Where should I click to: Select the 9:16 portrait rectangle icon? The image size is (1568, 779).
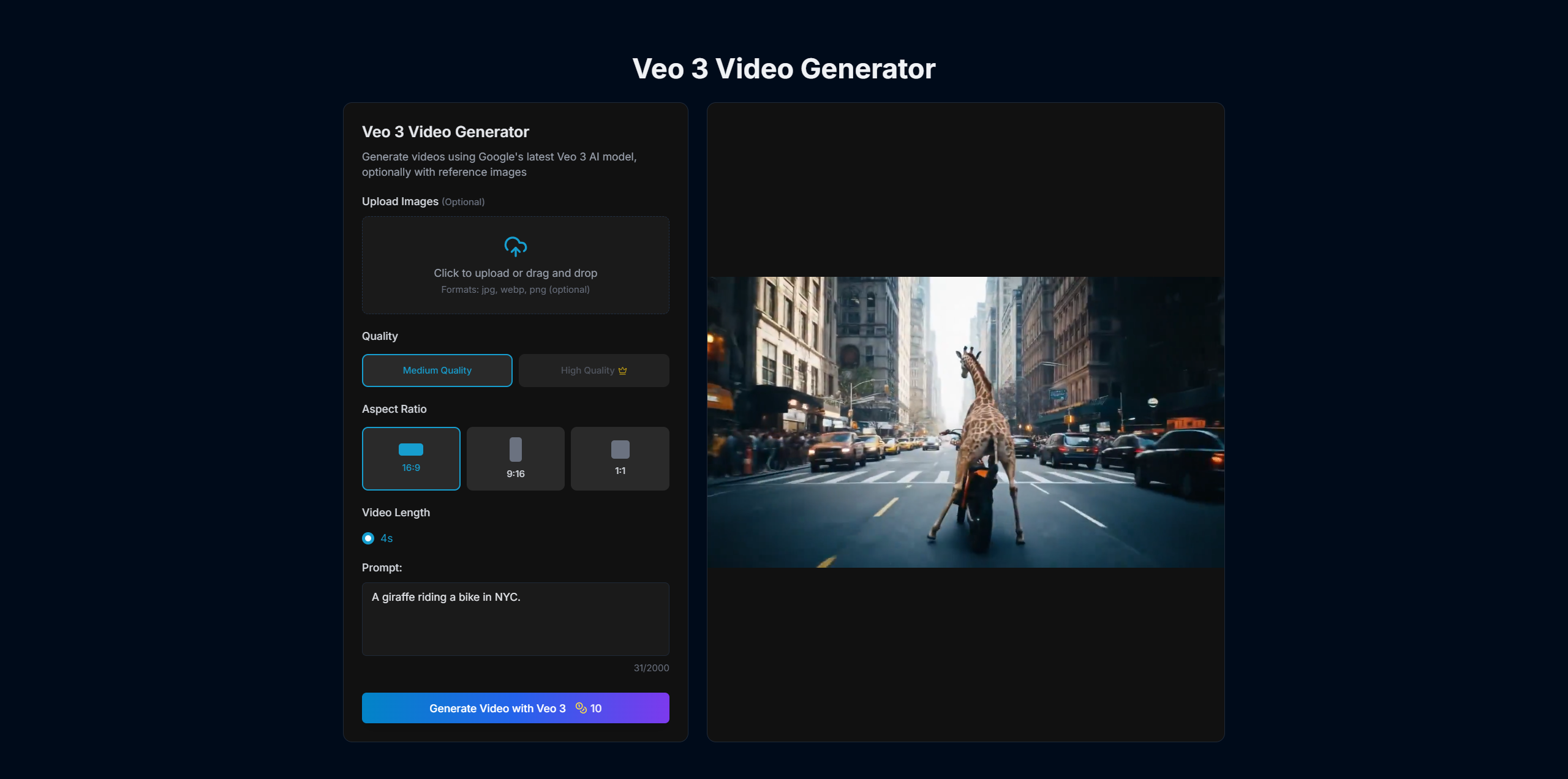coord(515,450)
